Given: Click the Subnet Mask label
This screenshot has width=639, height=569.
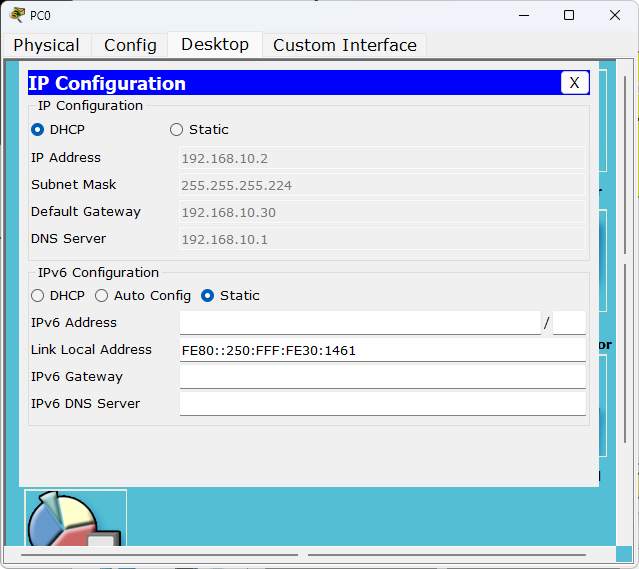Looking at the screenshot, I should click(73, 185).
